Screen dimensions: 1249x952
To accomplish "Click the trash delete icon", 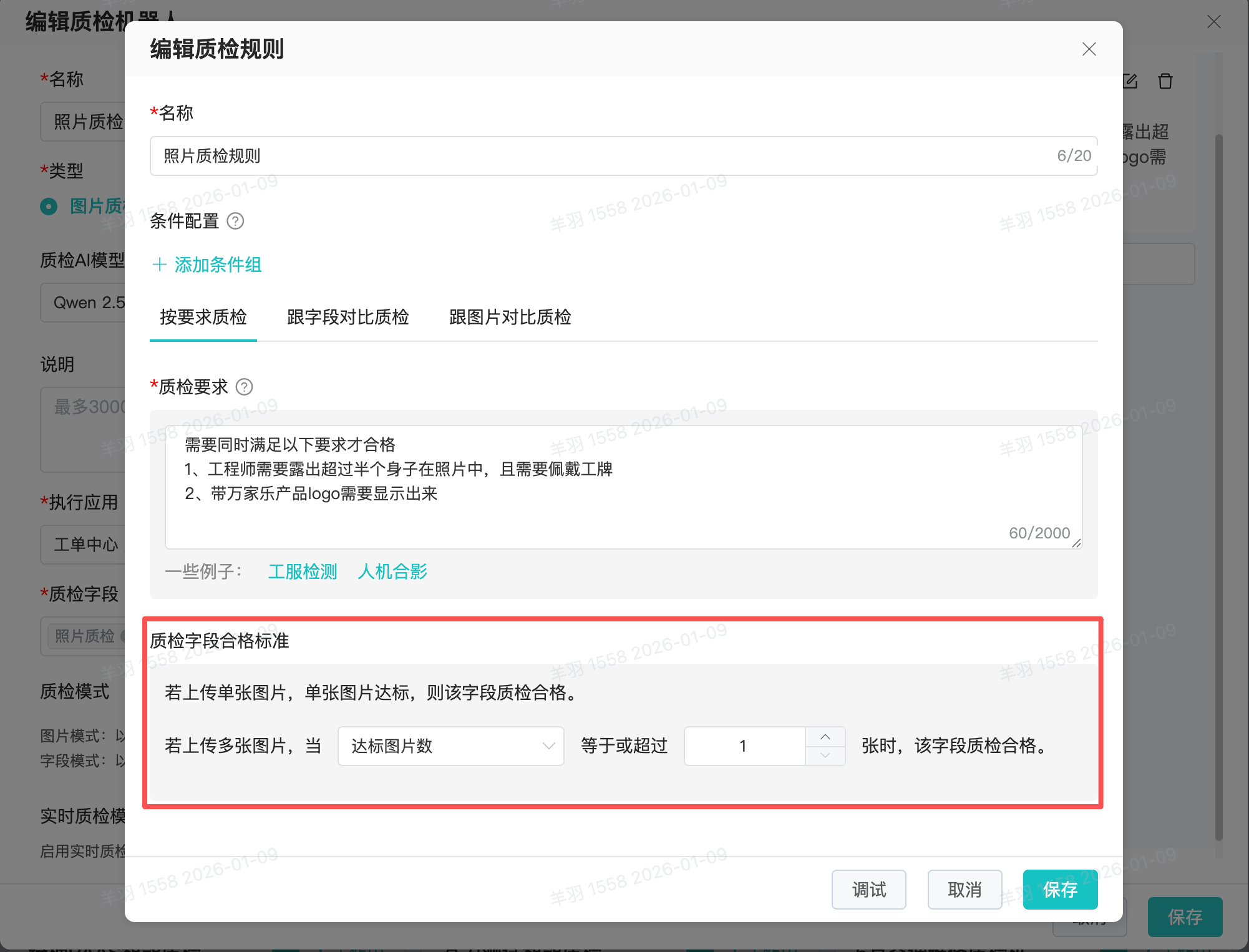I will pos(1165,81).
